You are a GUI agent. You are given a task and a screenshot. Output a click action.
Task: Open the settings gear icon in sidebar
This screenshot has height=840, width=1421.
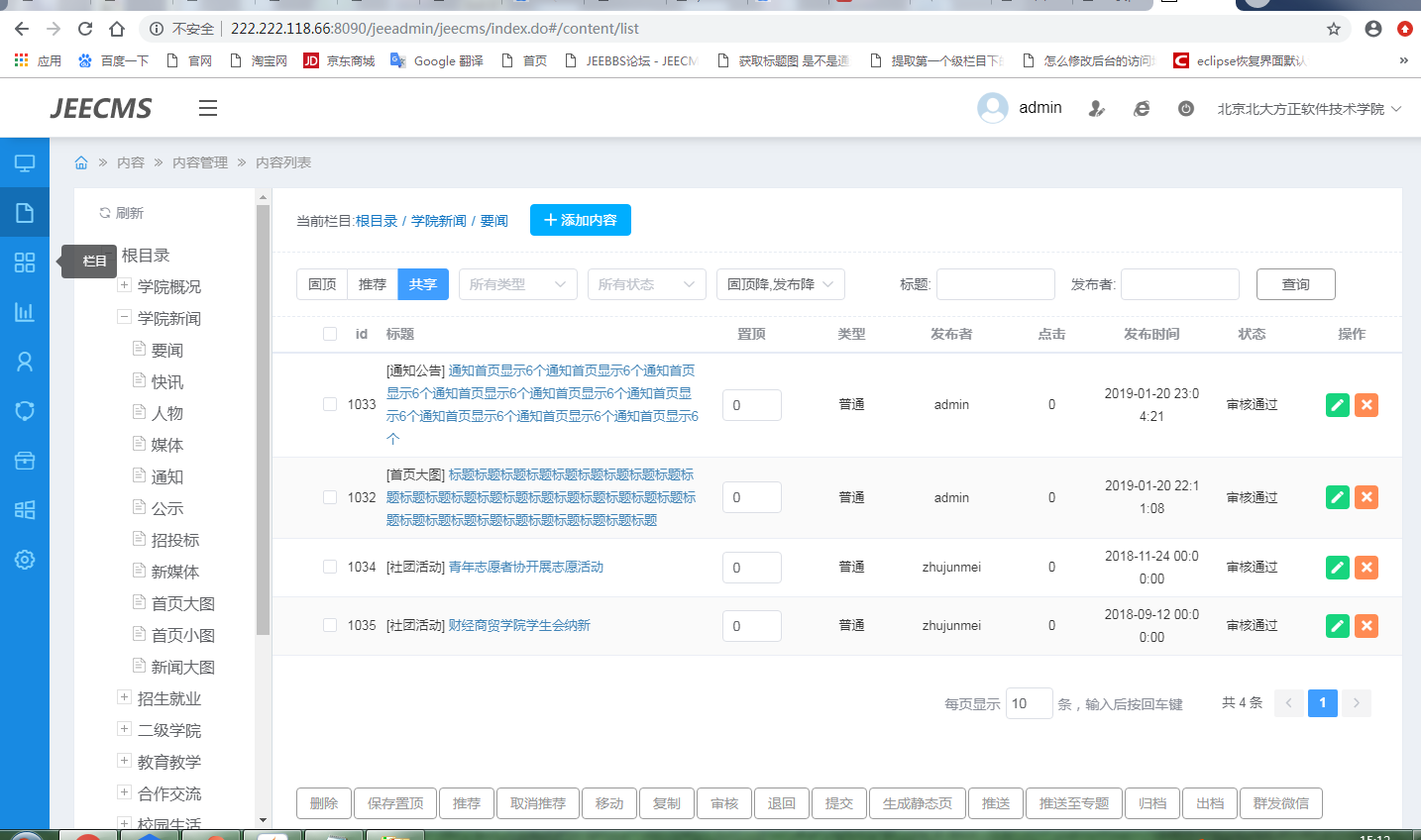coord(25,560)
